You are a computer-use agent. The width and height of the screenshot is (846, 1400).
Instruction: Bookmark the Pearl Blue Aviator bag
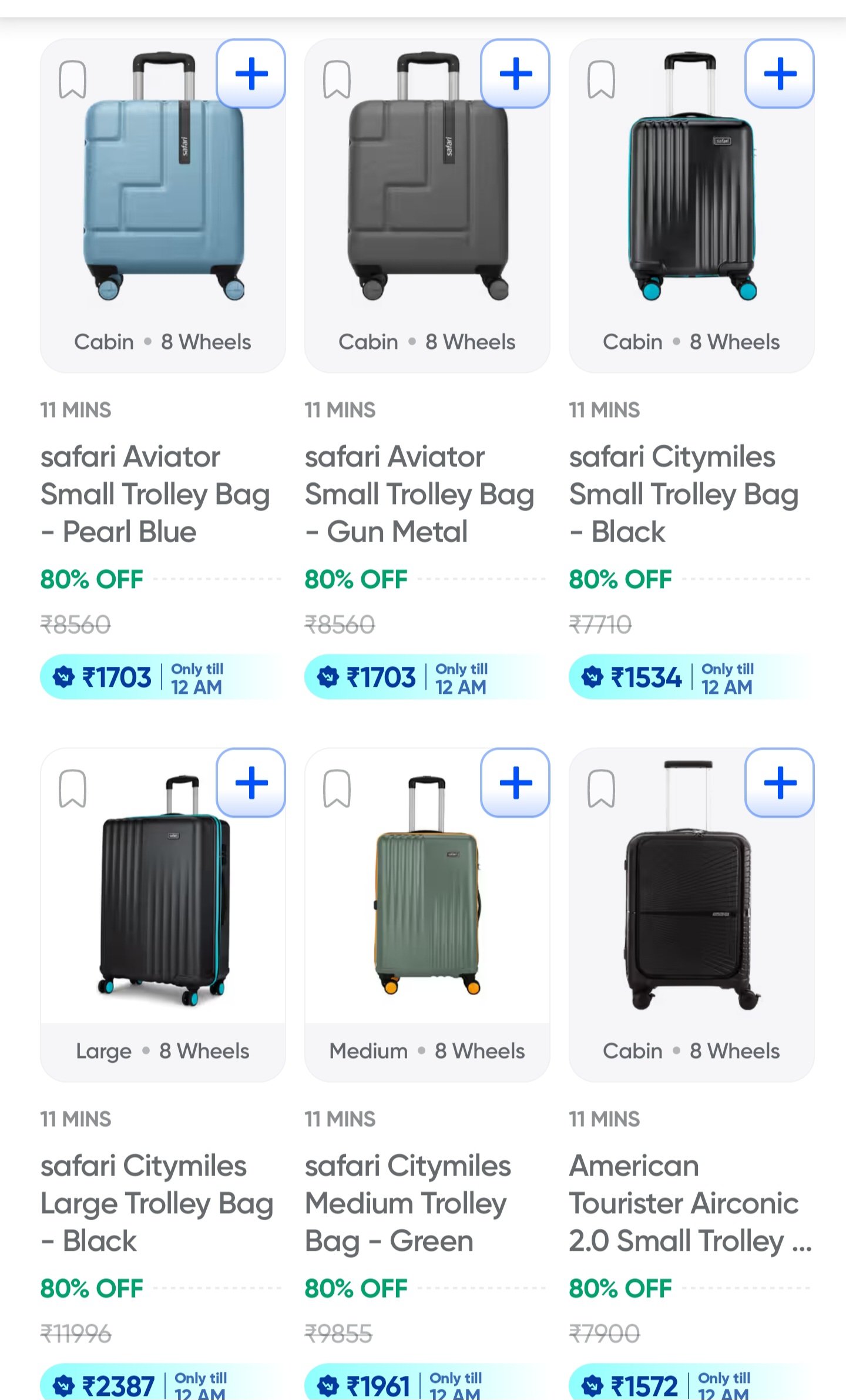pos(72,79)
